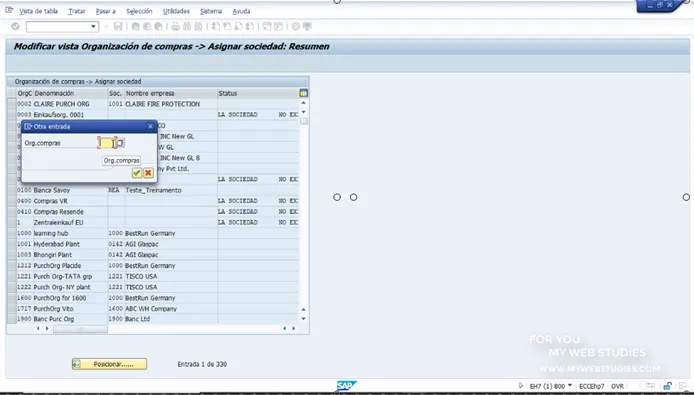
Task: Click the Generate Shortcut icon
Action: pos(278,27)
